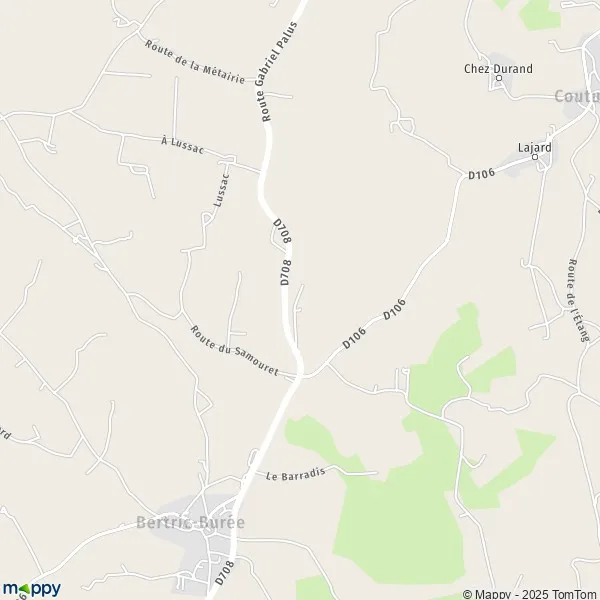Click the Mappy logo

tap(32, 589)
